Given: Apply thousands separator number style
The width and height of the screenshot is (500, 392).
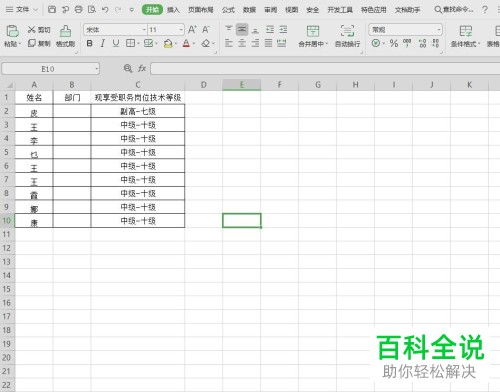Looking at the screenshot, I should [x=407, y=43].
